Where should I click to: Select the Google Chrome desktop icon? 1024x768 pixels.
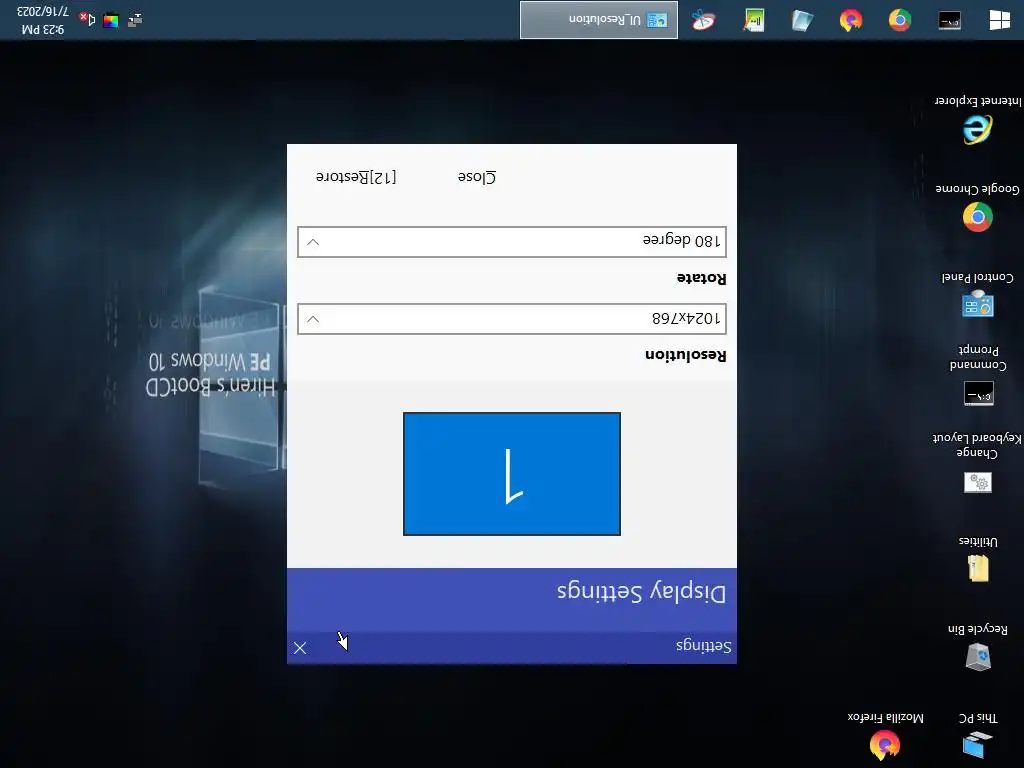pos(978,208)
